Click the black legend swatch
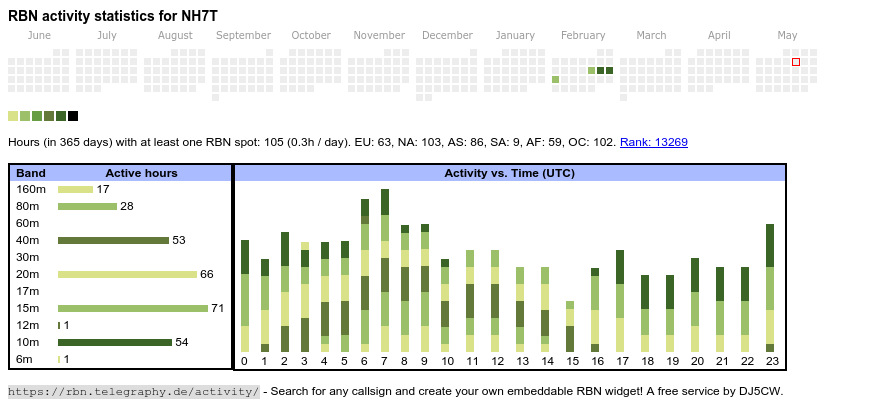Image resolution: width=870 pixels, height=407 pixels. (73, 116)
